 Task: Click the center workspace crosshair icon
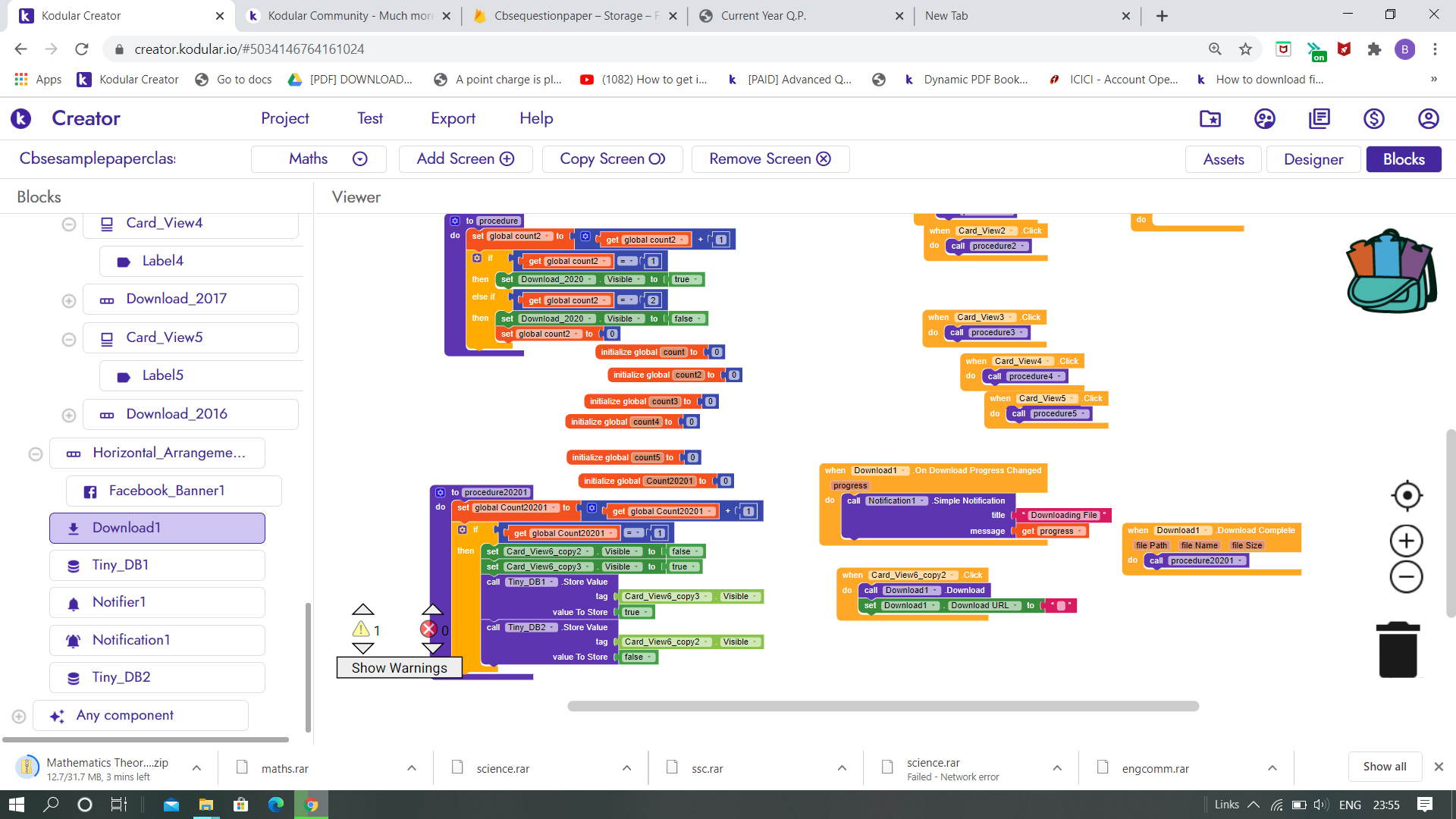1407,495
